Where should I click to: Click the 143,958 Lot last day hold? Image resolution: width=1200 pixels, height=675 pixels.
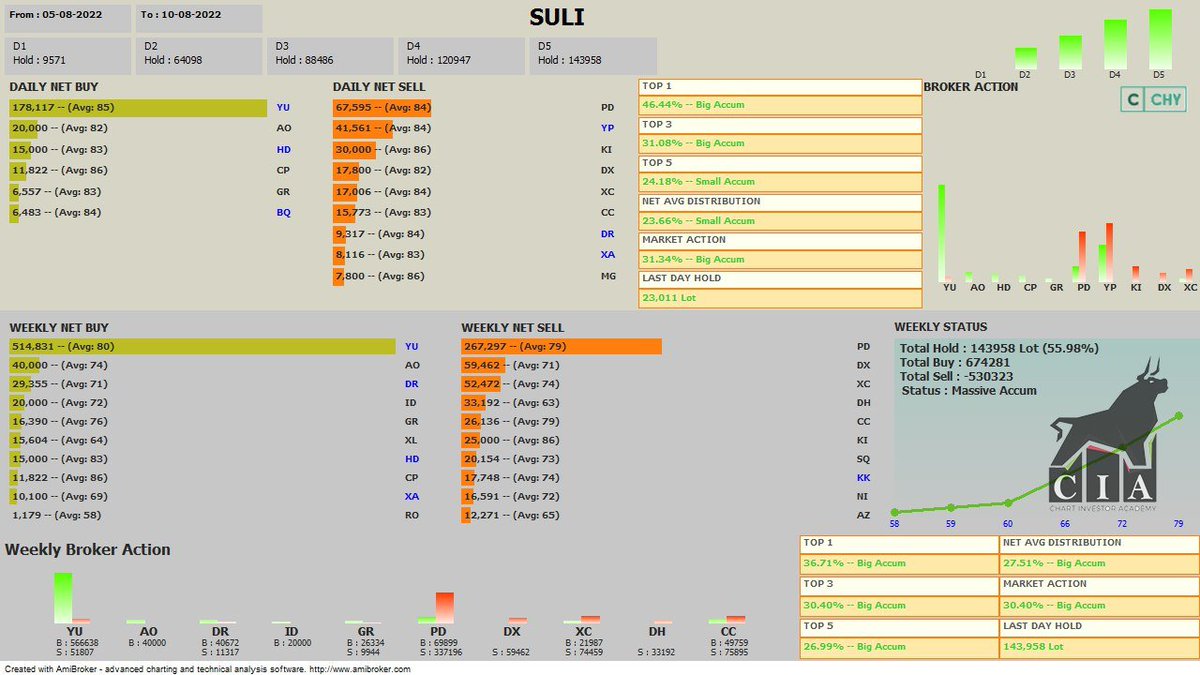[x=1098, y=647]
